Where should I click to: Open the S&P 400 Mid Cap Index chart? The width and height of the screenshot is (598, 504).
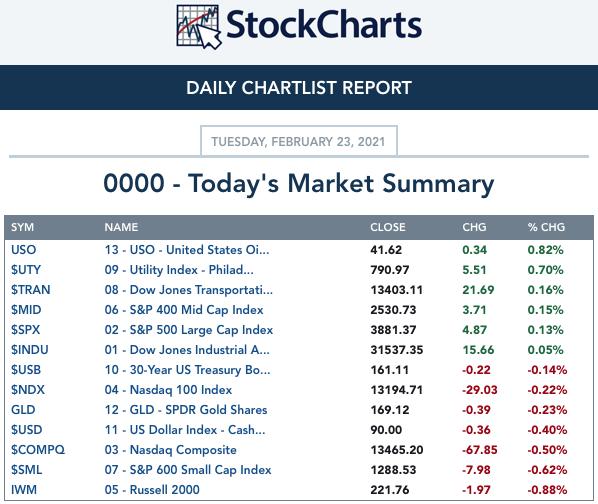click(184, 310)
